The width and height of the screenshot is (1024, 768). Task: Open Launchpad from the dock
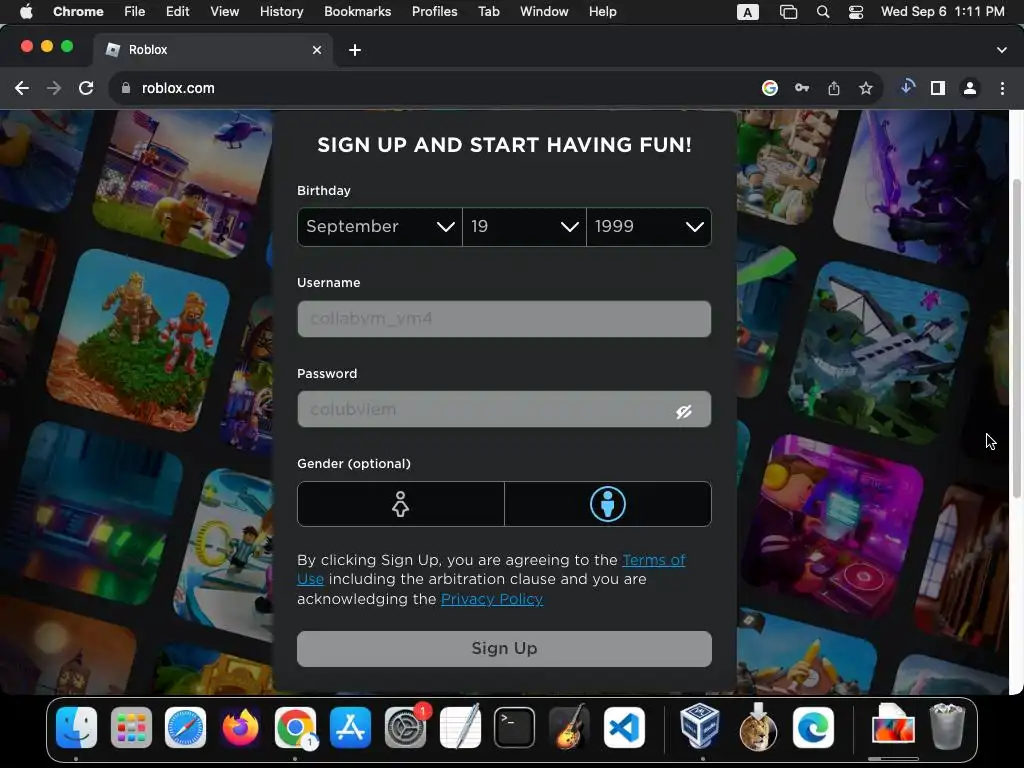131,727
